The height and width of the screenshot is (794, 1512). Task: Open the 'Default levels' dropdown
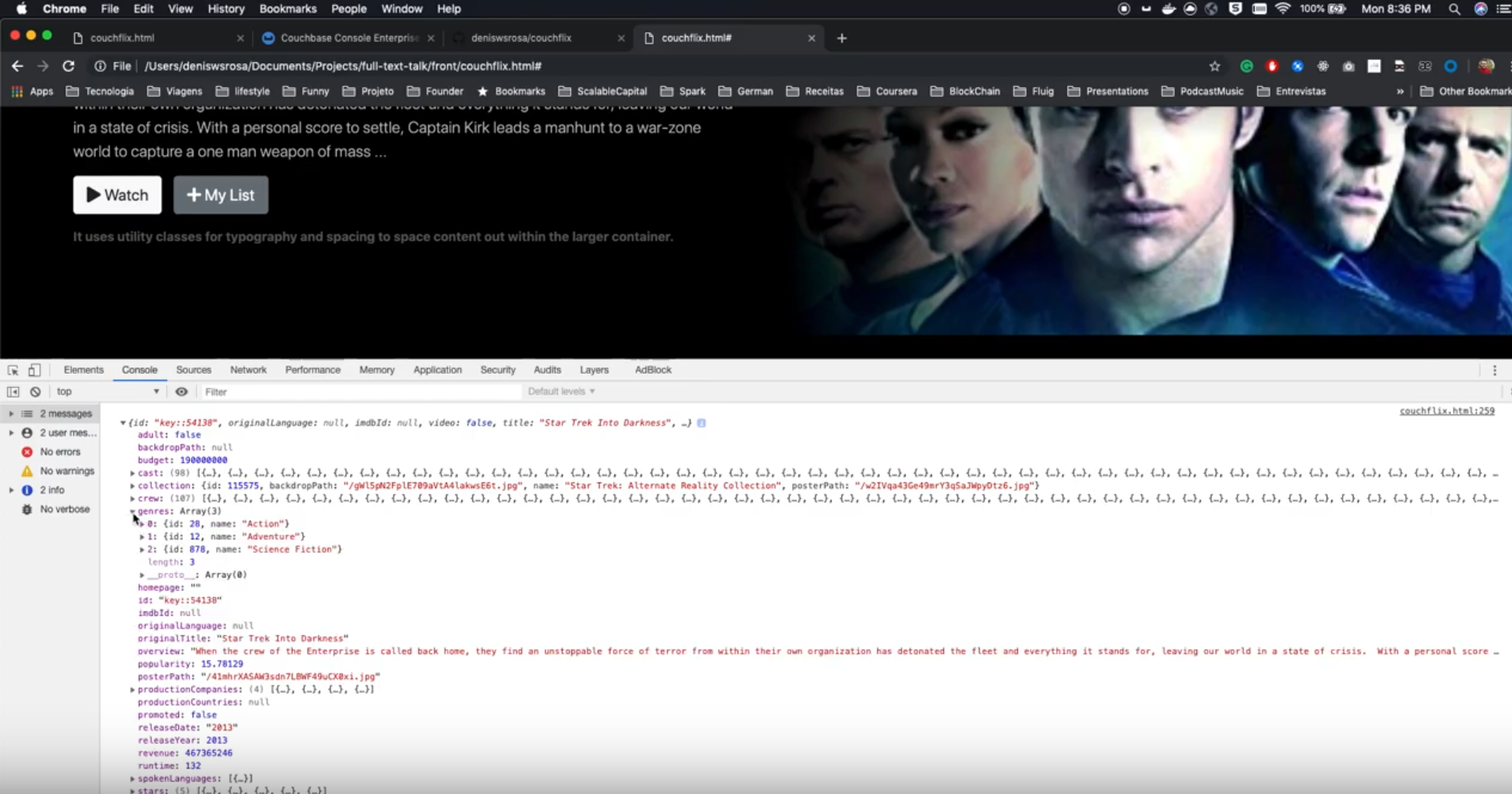point(560,391)
